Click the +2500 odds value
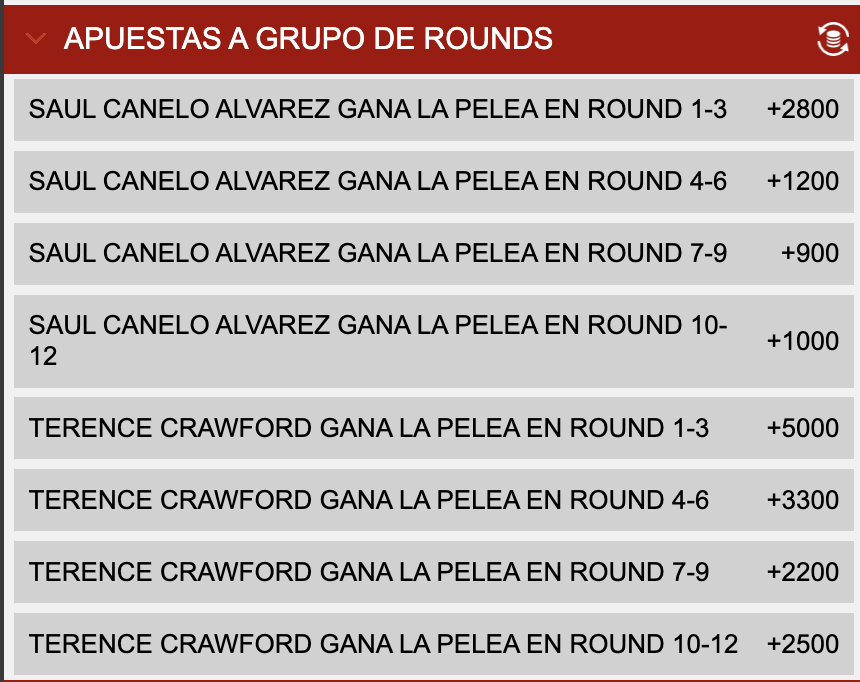 [802, 644]
